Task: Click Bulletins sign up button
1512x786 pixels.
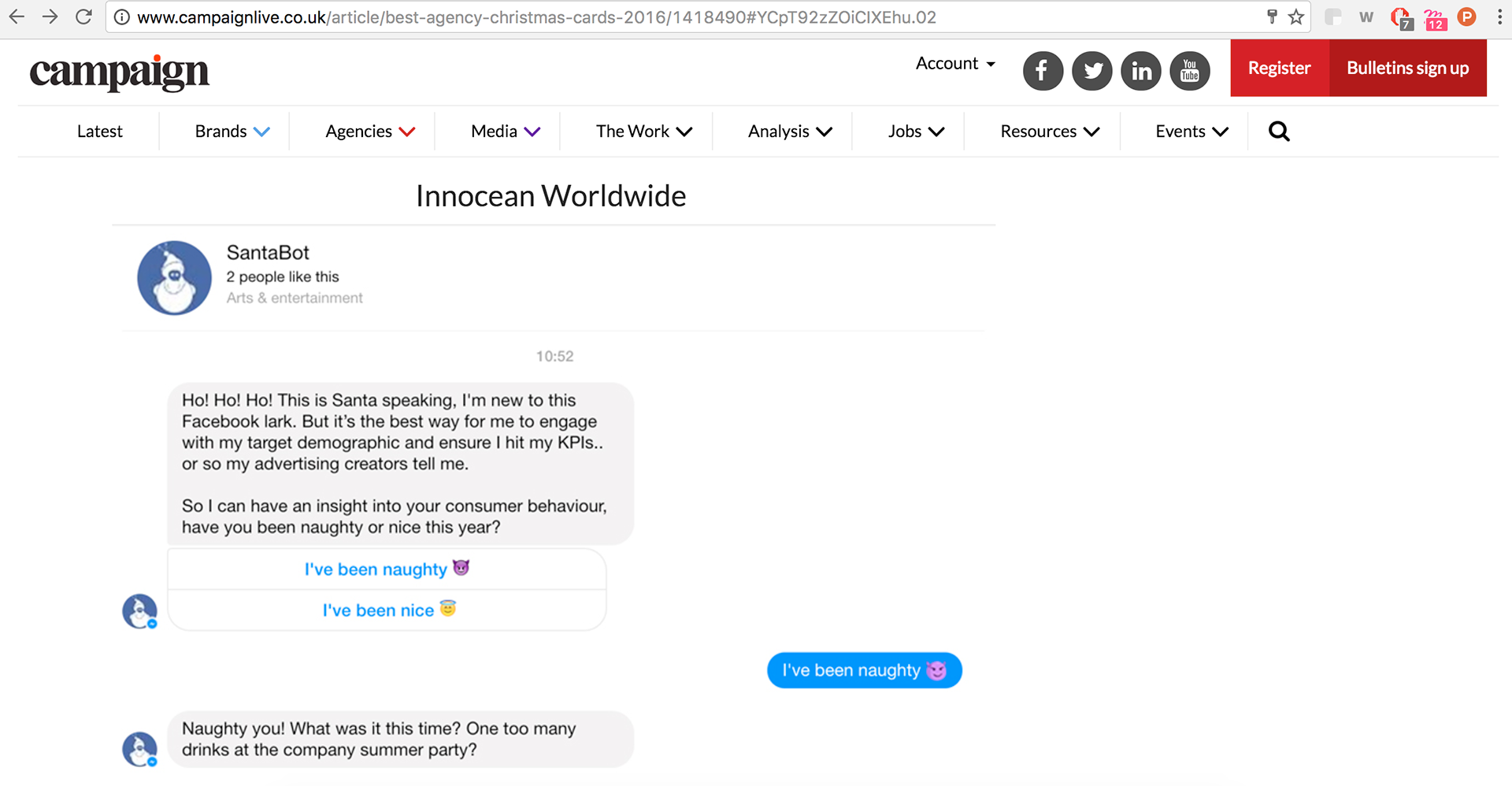Action: (x=1408, y=69)
